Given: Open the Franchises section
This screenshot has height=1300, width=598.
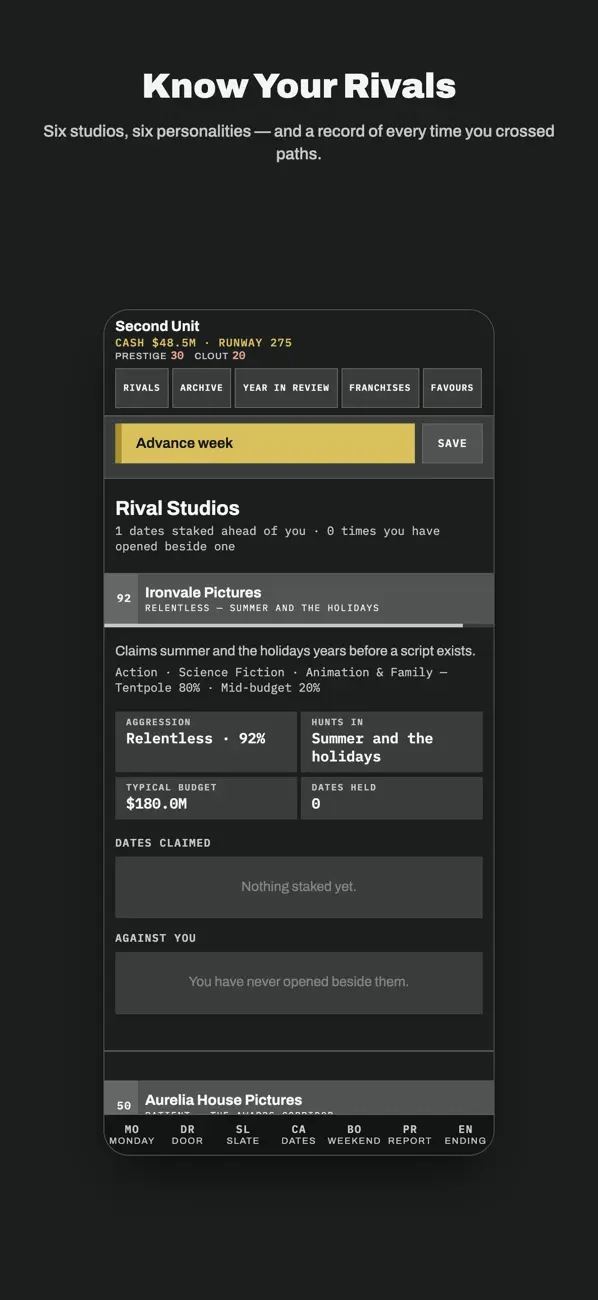Looking at the screenshot, I should pyautogui.click(x=380, y=388).
